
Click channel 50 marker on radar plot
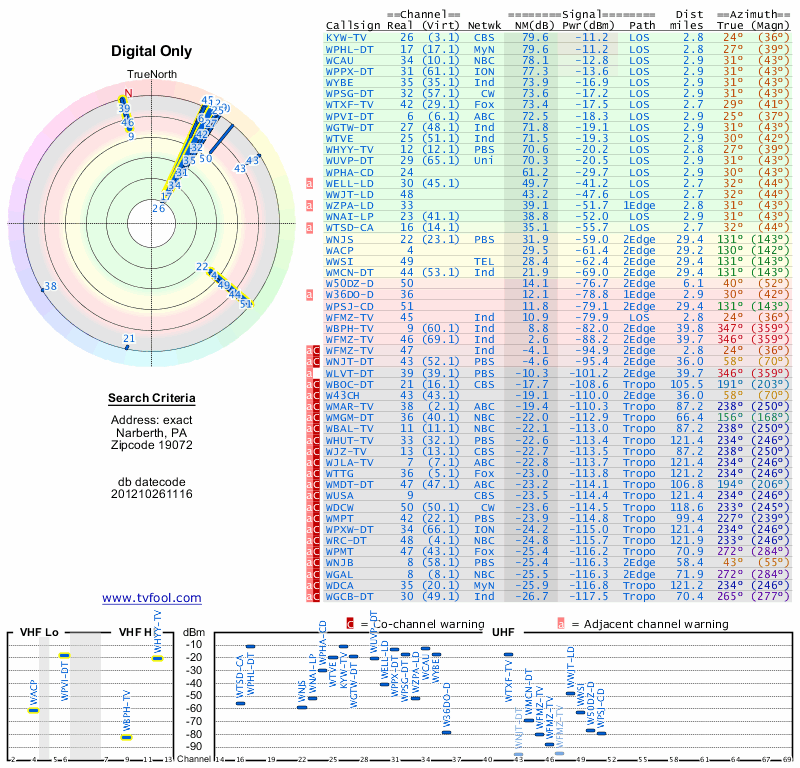[206, 158]
